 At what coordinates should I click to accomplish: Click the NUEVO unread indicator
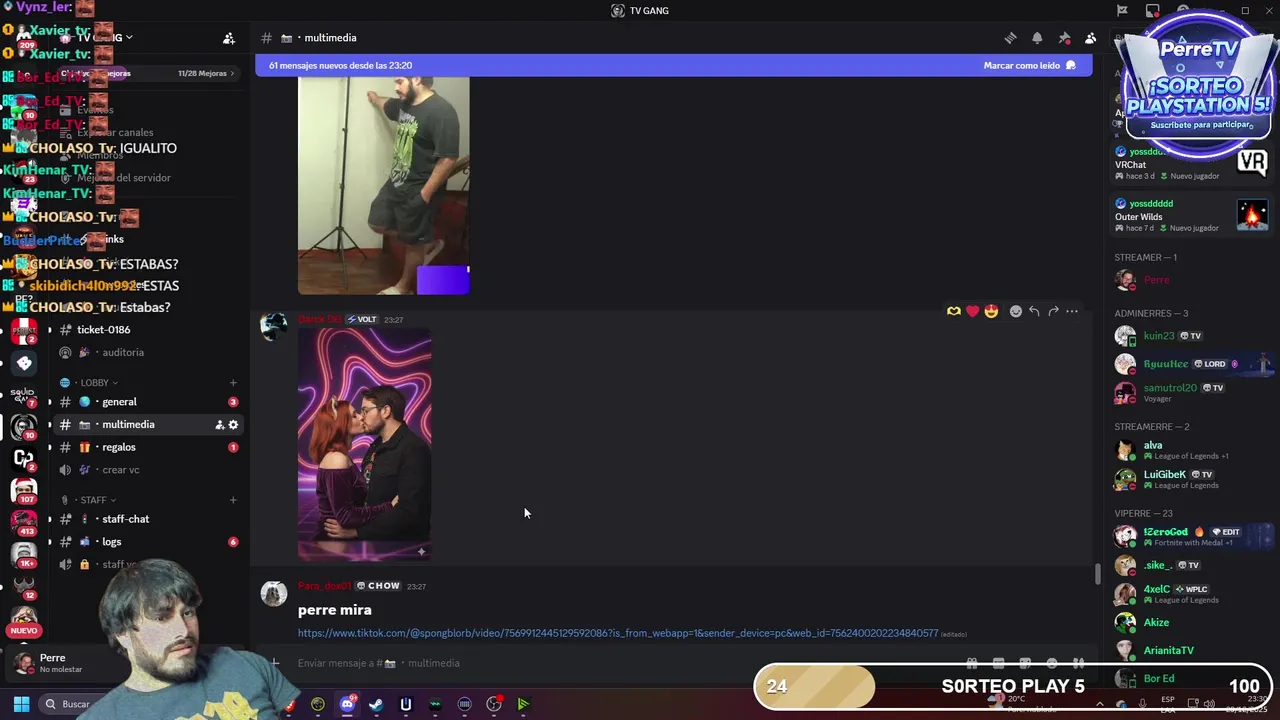tap(24, 630)
